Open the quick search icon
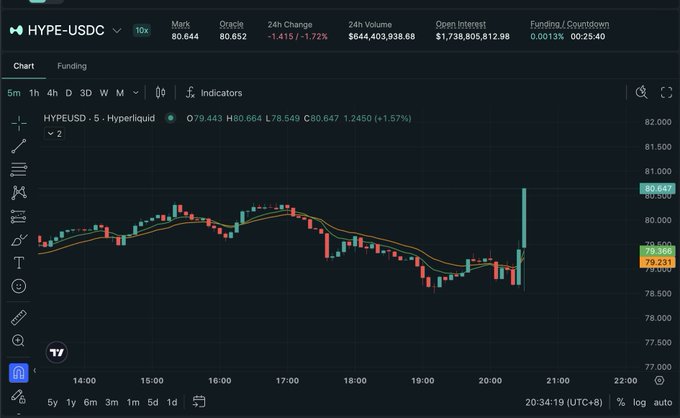Screen dimensions: 680x418 pos(641,92)
